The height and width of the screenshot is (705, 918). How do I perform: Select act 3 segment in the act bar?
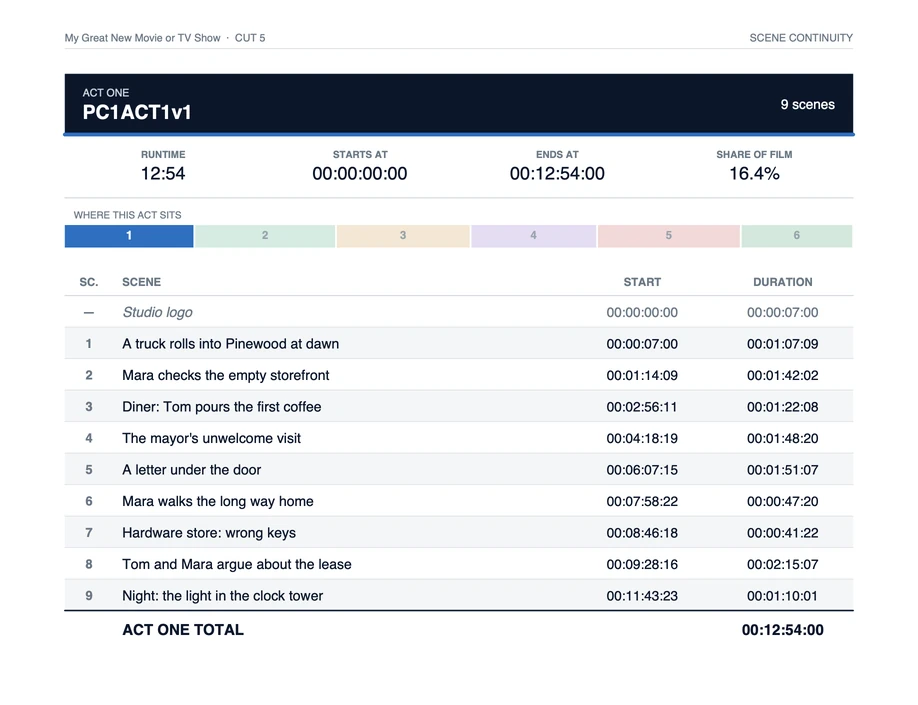pos(403,236)
